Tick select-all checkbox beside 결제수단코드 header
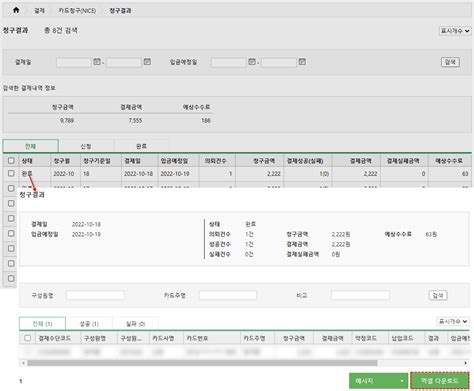This screenshot has width=474, height=391. 28,338
